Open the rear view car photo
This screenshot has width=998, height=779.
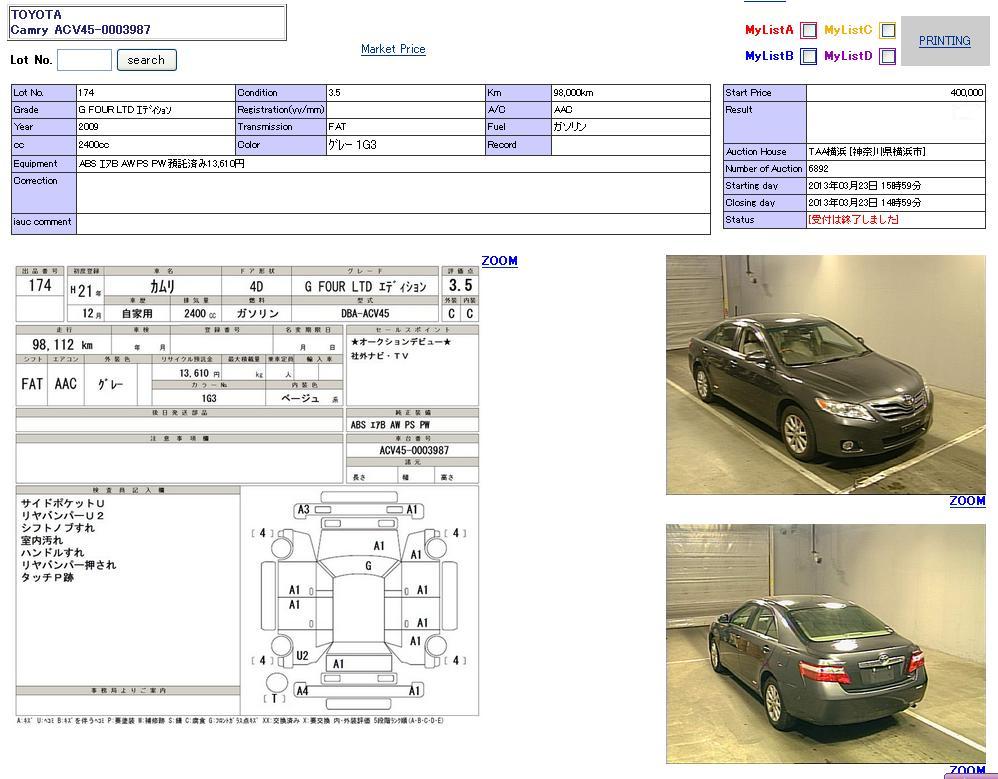(x=825, y=643)
